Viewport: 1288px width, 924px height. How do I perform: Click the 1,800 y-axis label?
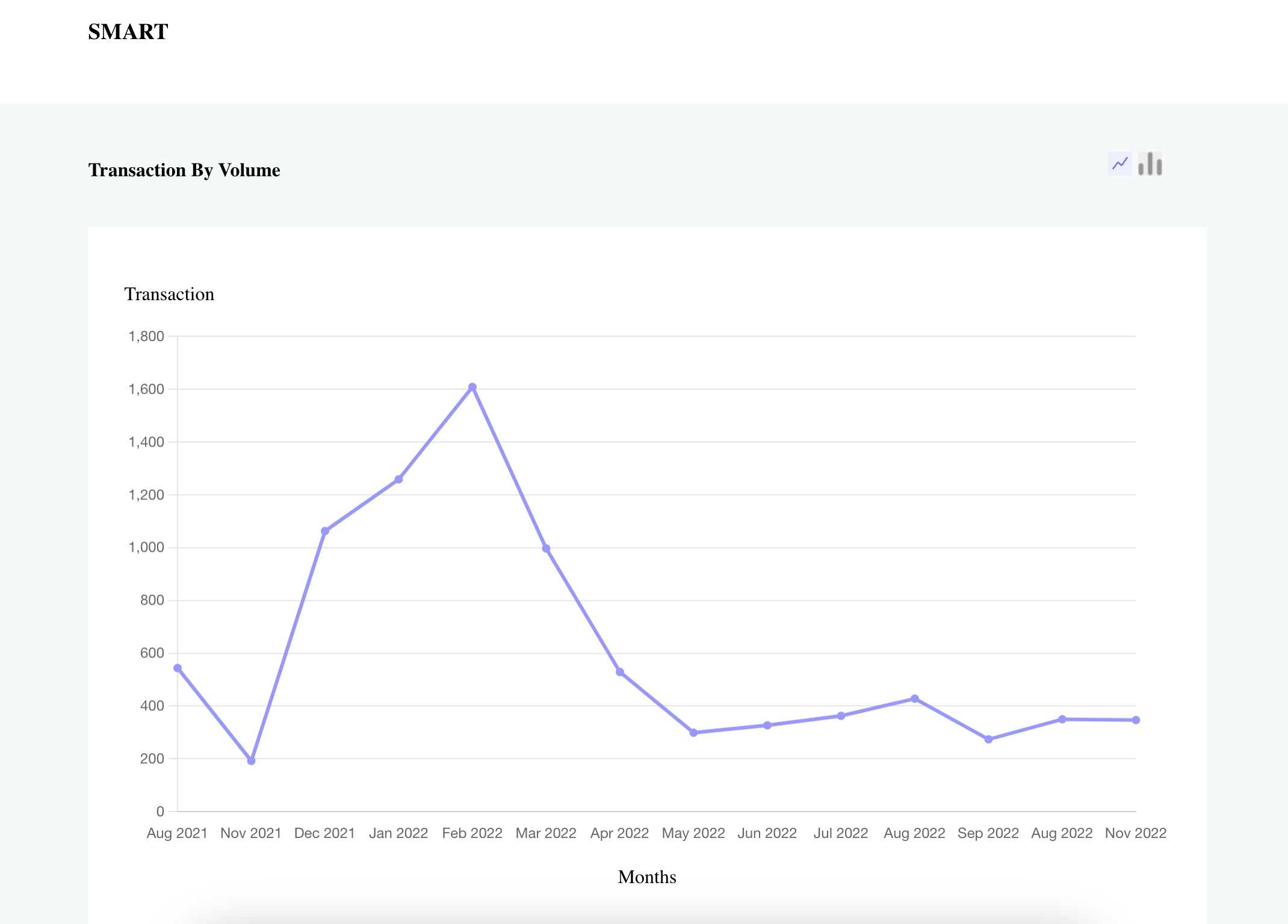[146, 336]
